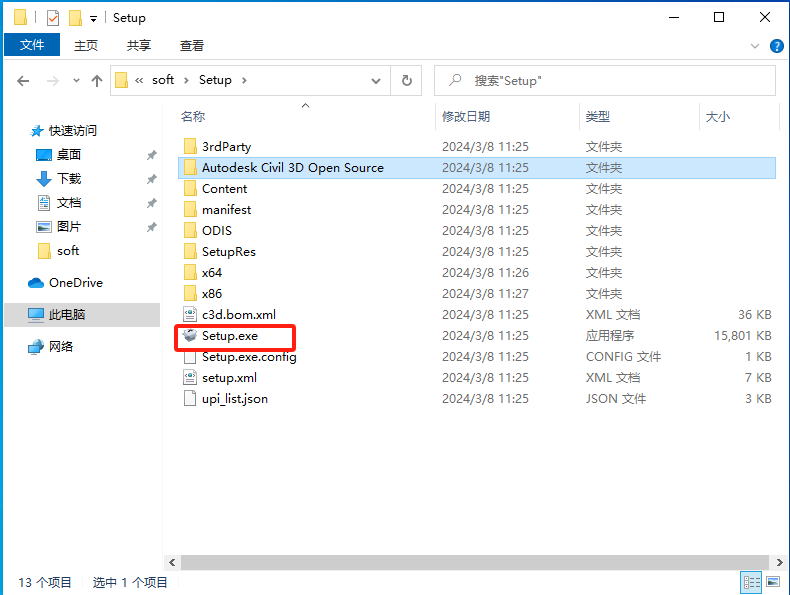Select OneDrive in the navigation pane

pyautogui.click(x=76, y=283)
